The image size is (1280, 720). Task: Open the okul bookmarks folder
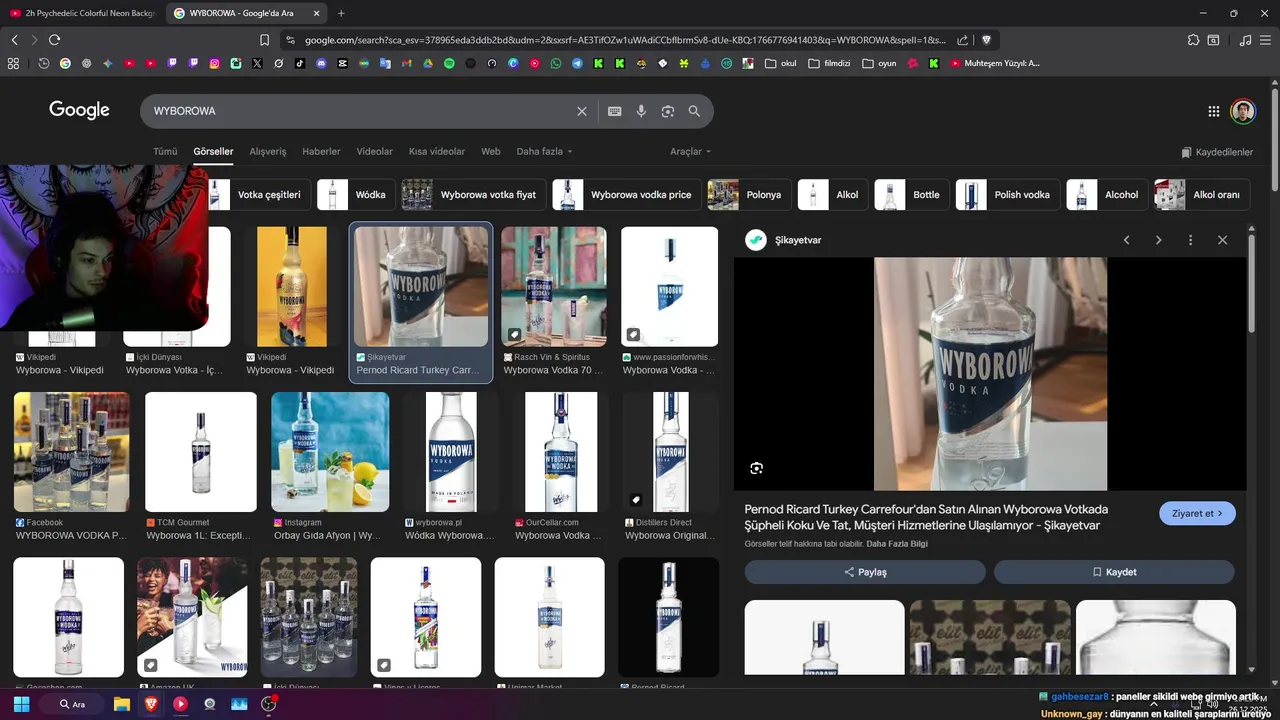(x=780, y=63)
